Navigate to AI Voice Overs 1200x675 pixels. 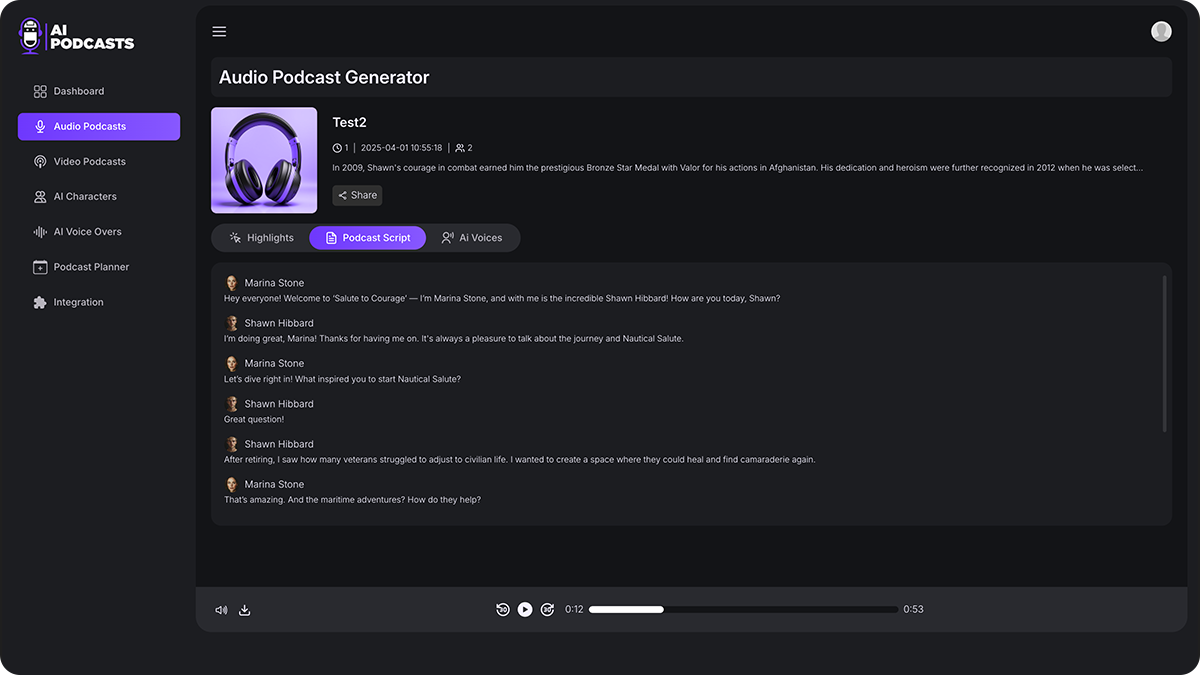87,232
